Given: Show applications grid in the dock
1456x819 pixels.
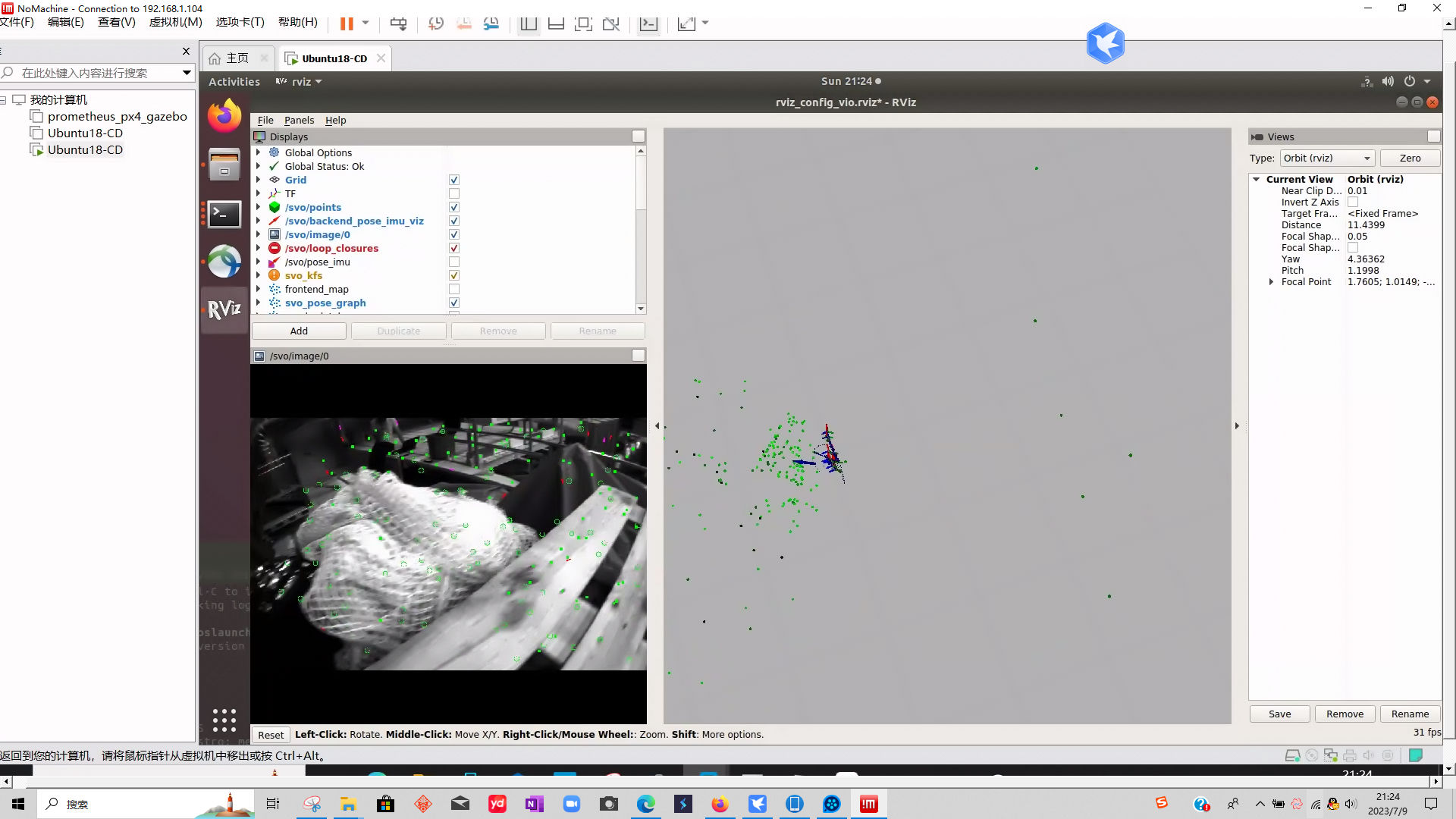Looking at the screenshot, I should tap(224, 720).
